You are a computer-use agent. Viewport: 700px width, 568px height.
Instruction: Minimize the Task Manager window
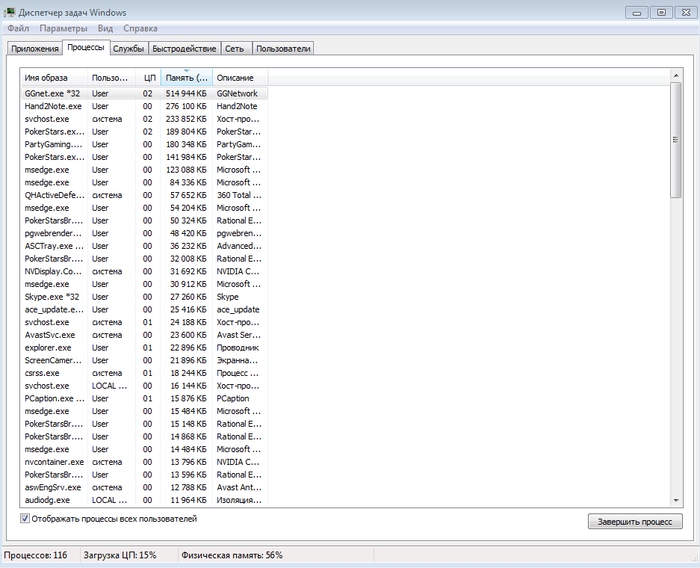click(637, 13)
